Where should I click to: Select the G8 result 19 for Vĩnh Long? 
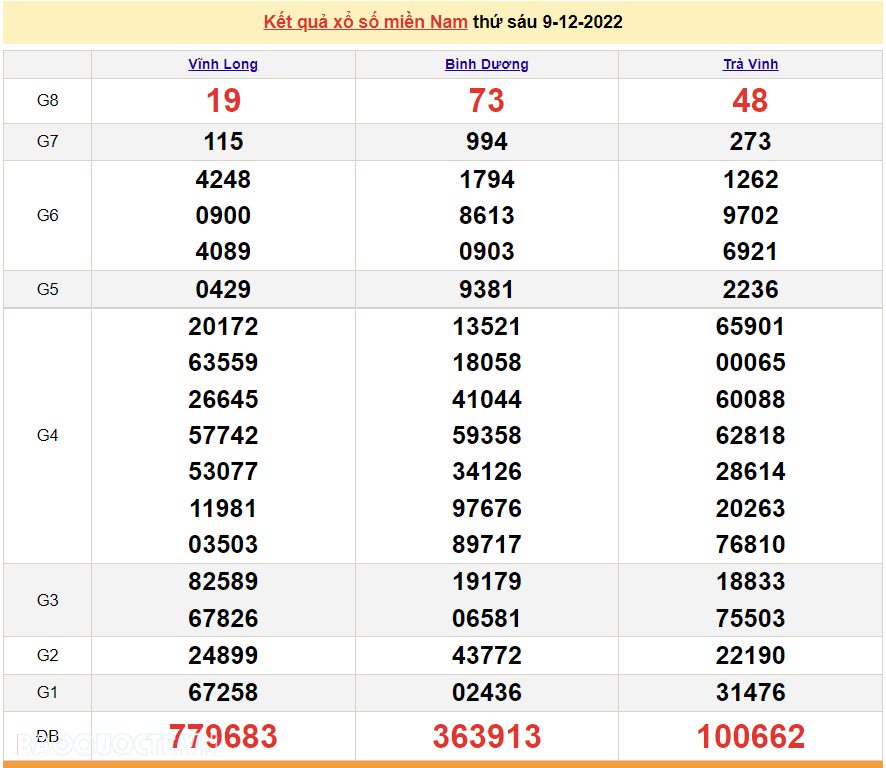point(223,101)
